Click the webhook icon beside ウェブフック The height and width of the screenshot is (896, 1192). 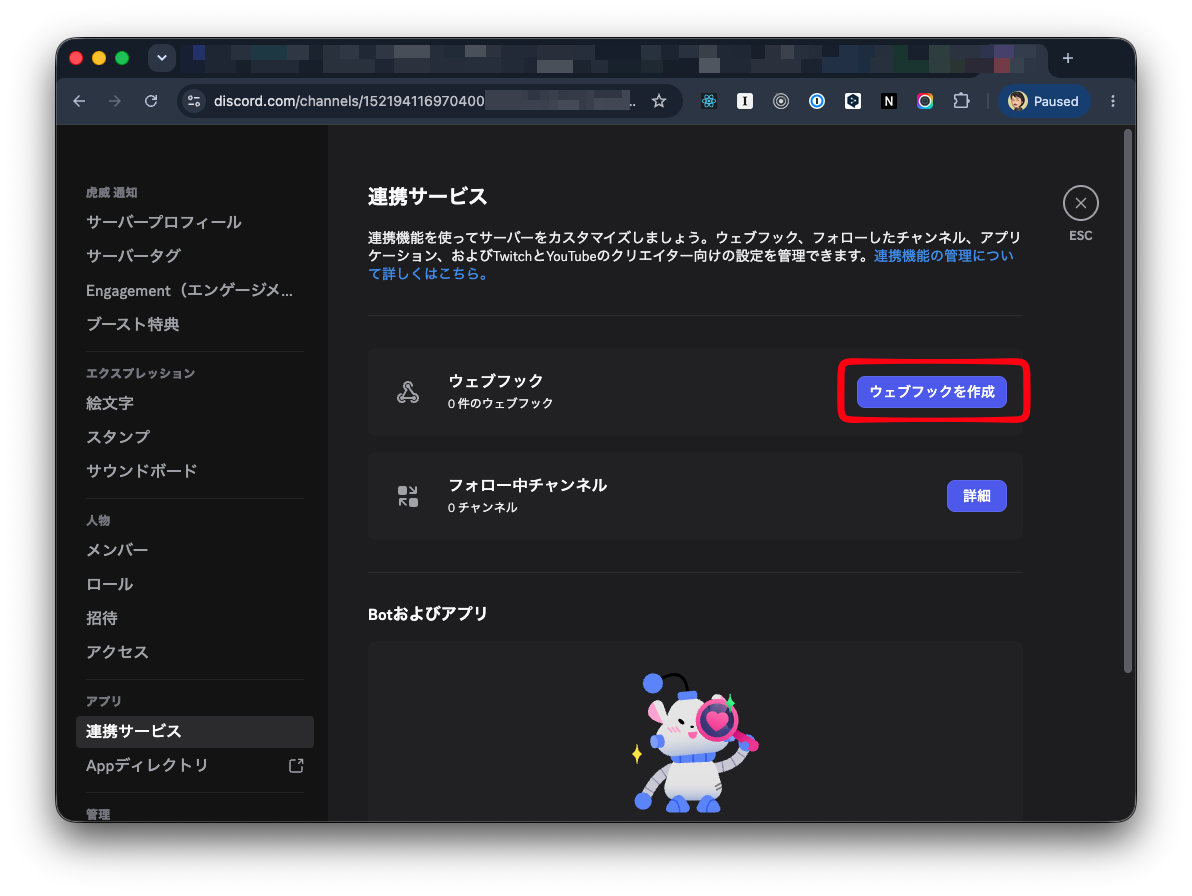408,392
